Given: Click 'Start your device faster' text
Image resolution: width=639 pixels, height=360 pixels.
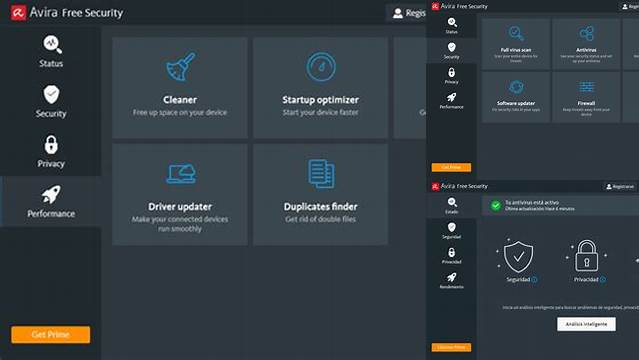Looking at the screenshot, I should [x=321, y=113].
